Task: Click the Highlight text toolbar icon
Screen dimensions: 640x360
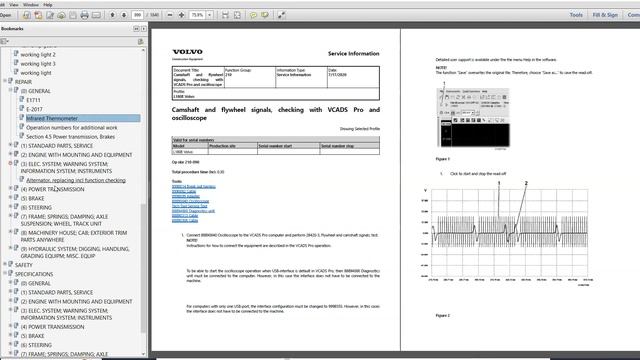Action: 265,15
